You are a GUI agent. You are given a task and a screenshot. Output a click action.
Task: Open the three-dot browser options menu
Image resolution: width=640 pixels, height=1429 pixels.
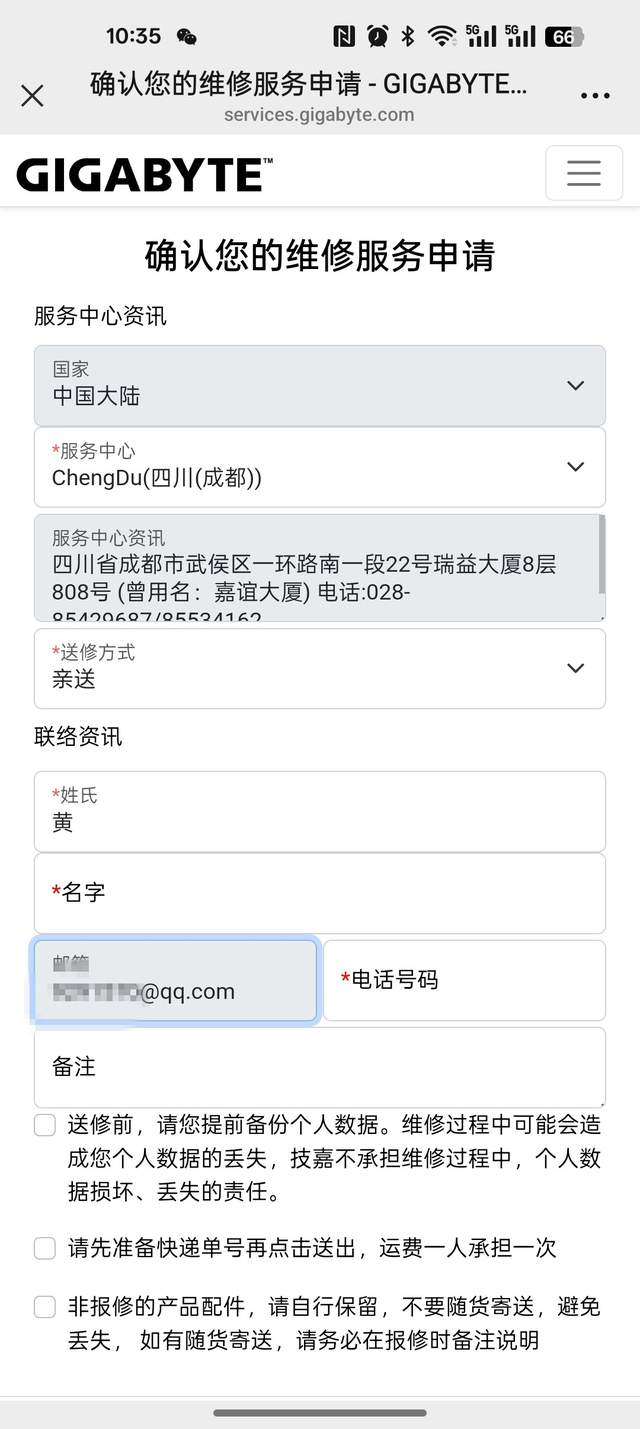(595, 96)
